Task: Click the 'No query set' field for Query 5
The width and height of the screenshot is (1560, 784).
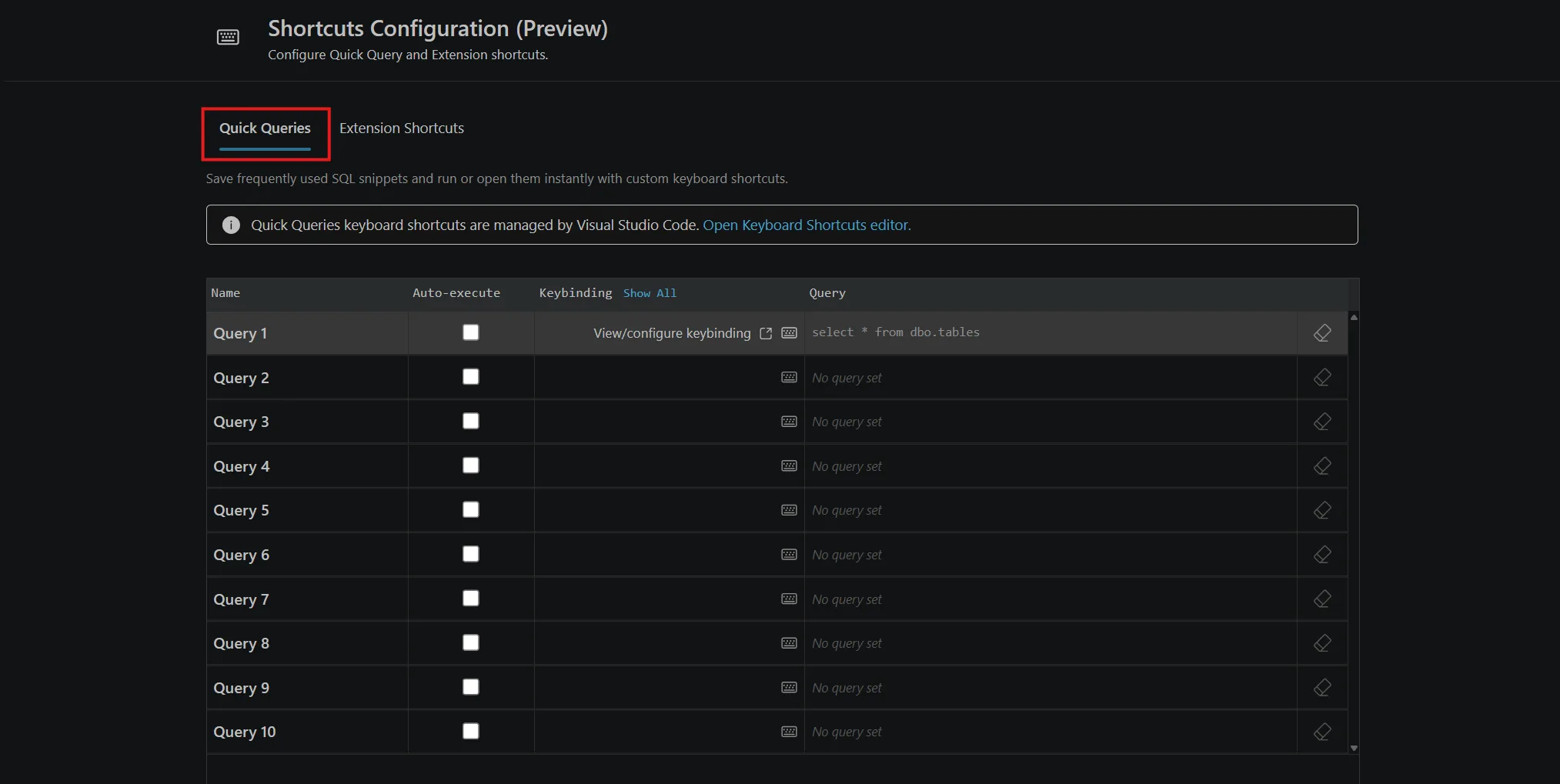Action: coord(1051,510)
